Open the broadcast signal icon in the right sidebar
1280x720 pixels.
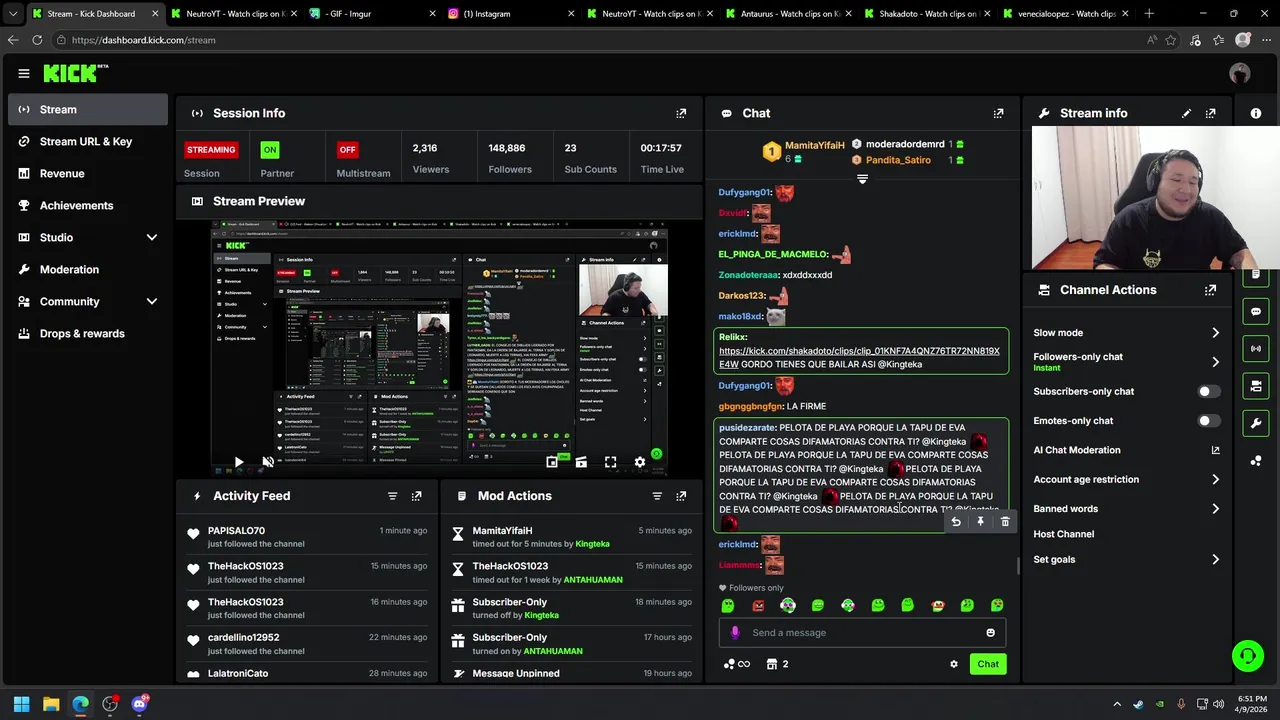pos(1256,348)
